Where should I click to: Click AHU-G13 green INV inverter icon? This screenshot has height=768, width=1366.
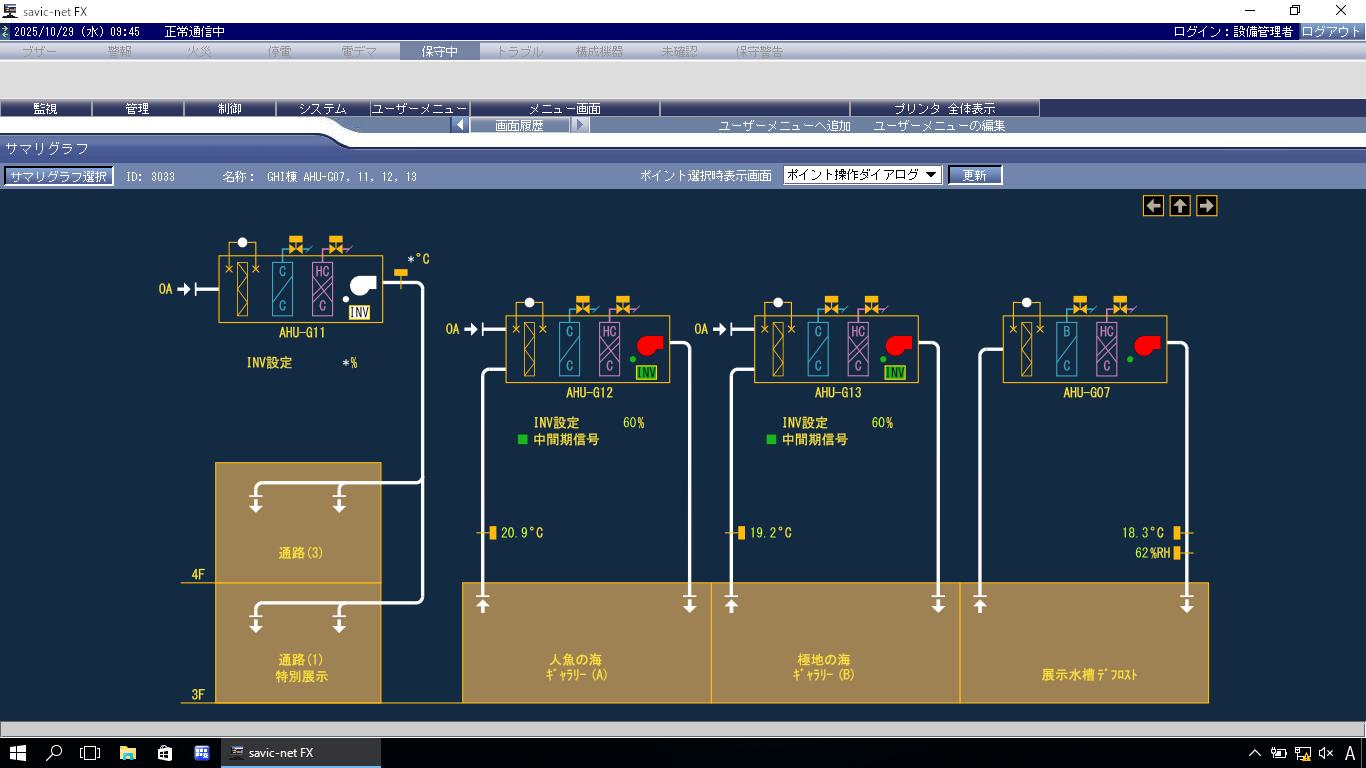pos(895,373)
